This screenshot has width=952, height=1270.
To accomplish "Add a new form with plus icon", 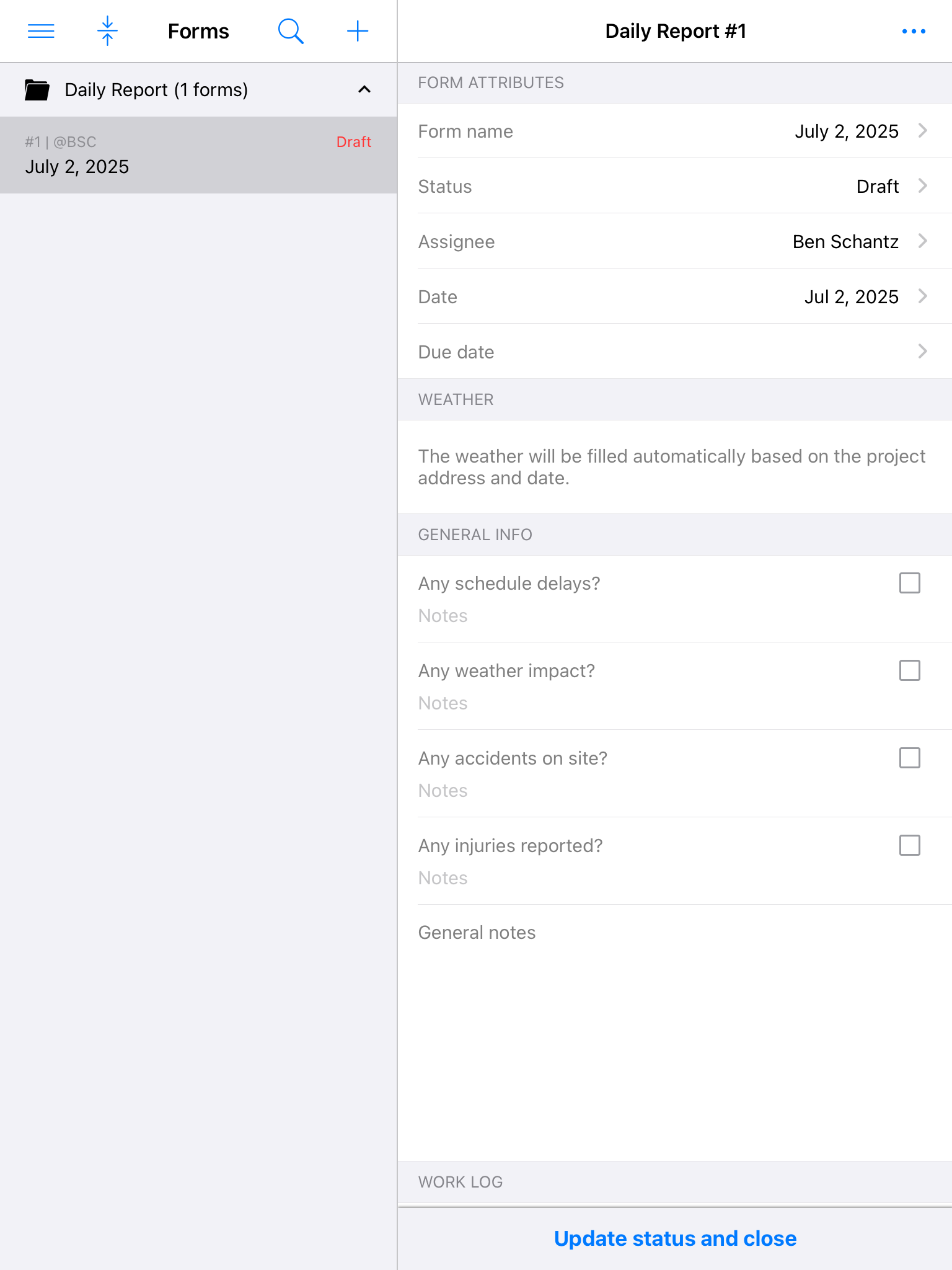I will pos(358,31).
